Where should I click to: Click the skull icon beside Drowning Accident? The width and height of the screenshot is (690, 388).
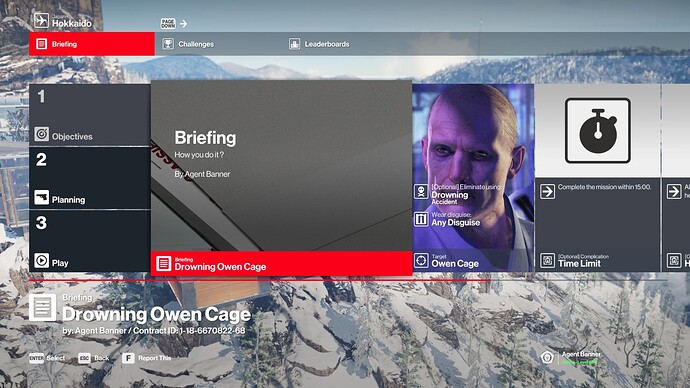click(x=421, y=191)
